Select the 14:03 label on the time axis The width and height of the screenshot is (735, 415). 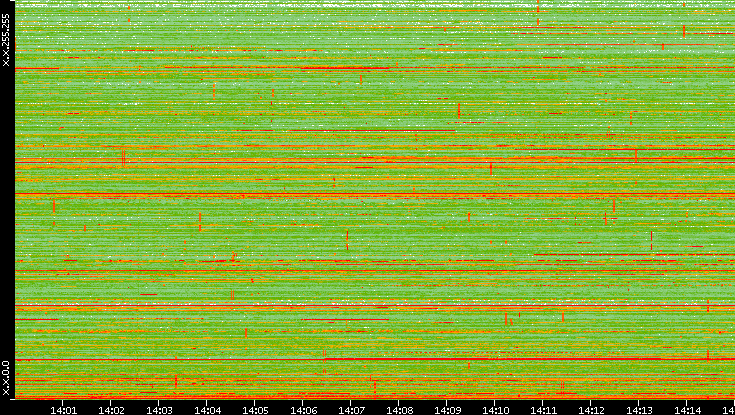159,410
